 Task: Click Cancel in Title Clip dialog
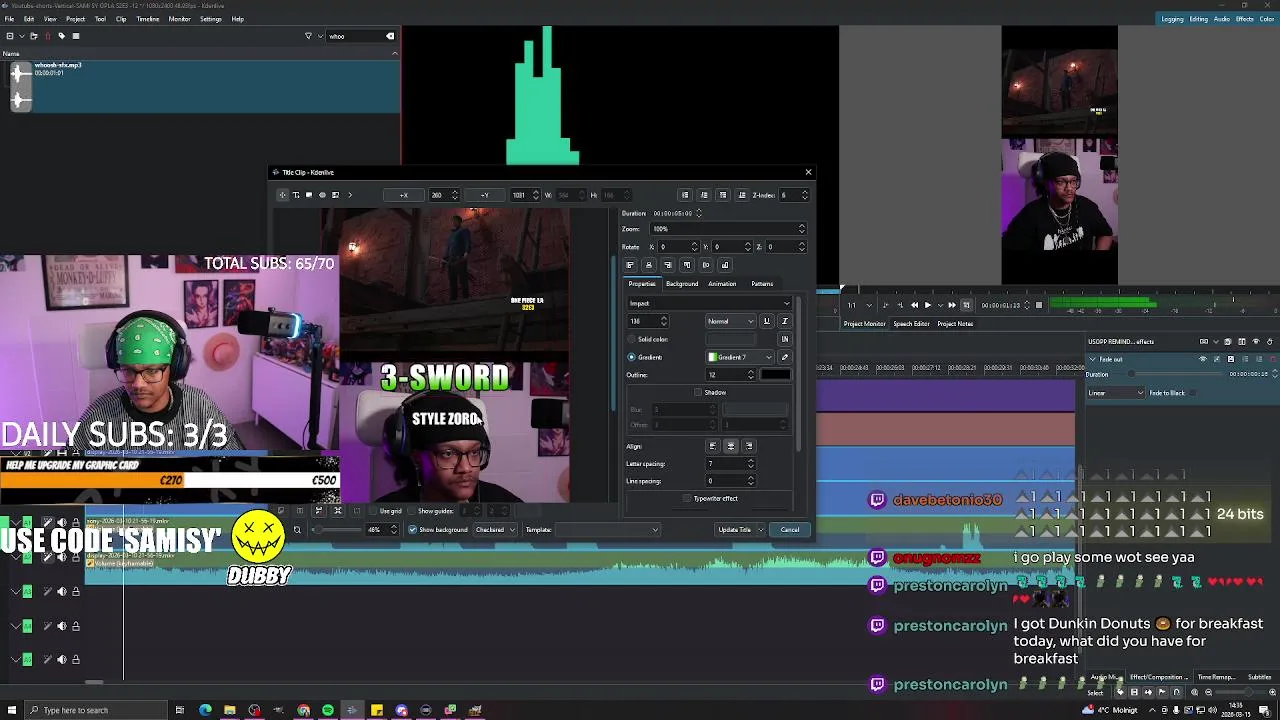pos(790,530)
